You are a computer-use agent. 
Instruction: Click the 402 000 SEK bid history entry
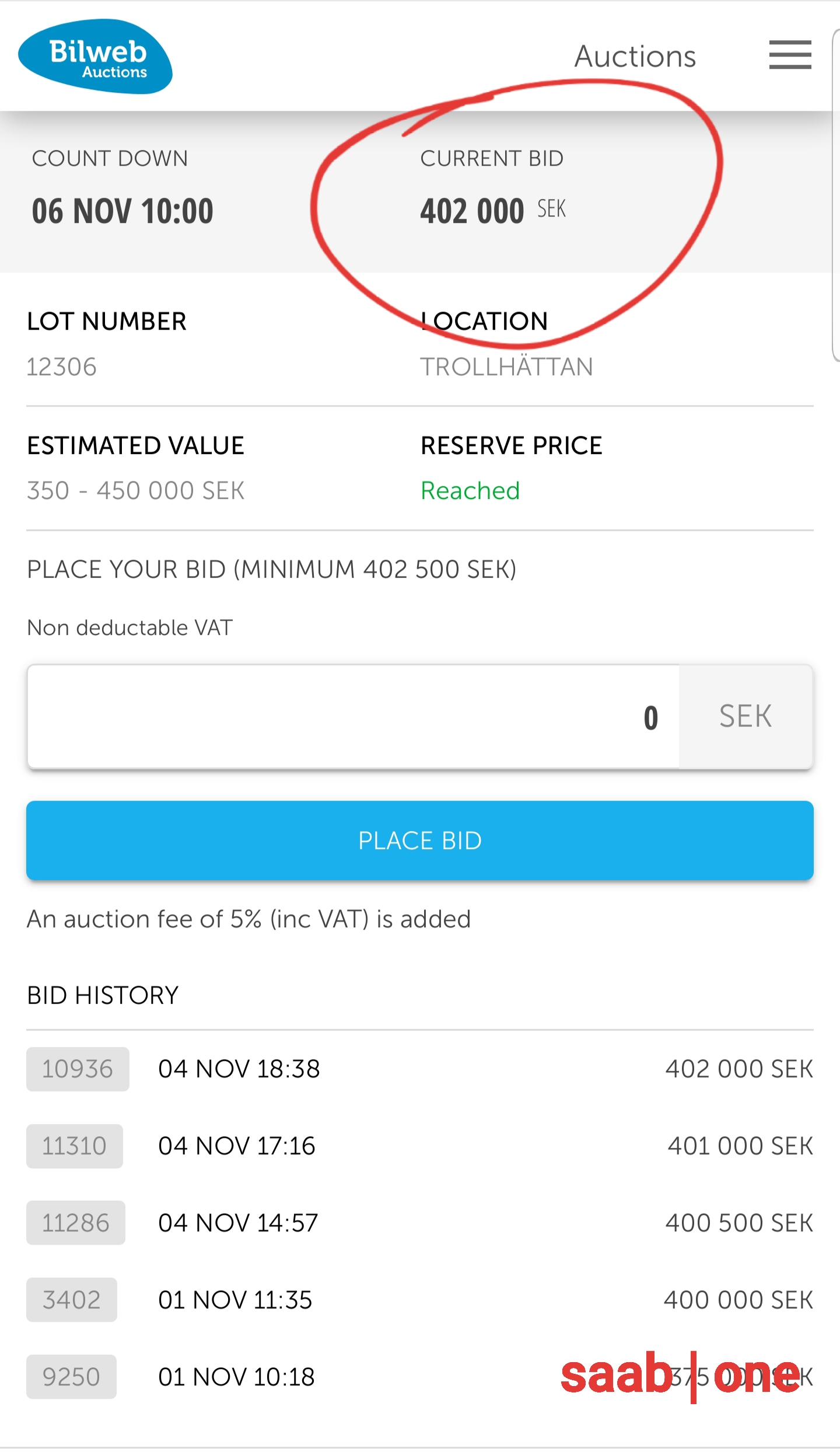[738, 1069]
